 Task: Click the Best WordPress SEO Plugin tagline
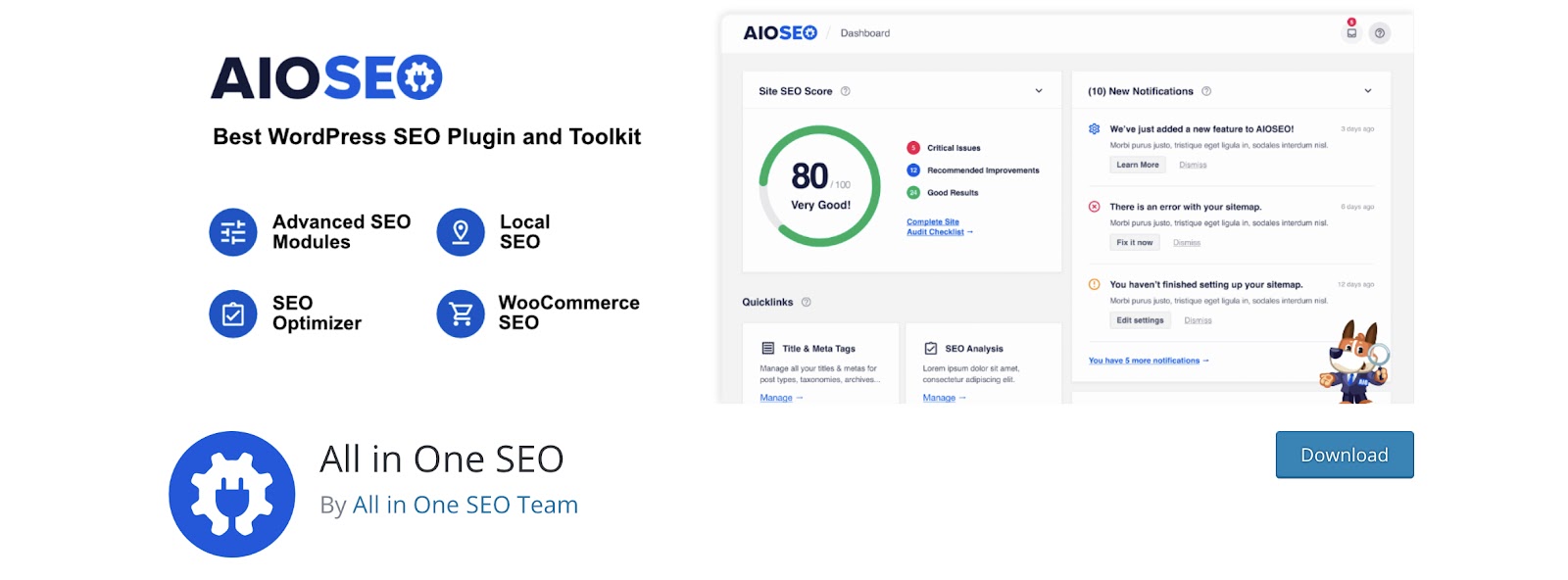[x=427, y=137]
